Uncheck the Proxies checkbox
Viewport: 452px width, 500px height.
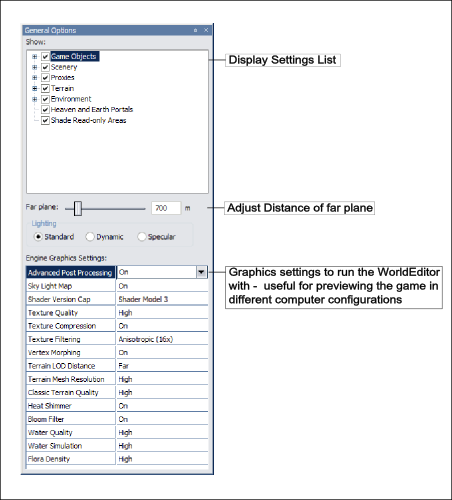click(45, 78)
